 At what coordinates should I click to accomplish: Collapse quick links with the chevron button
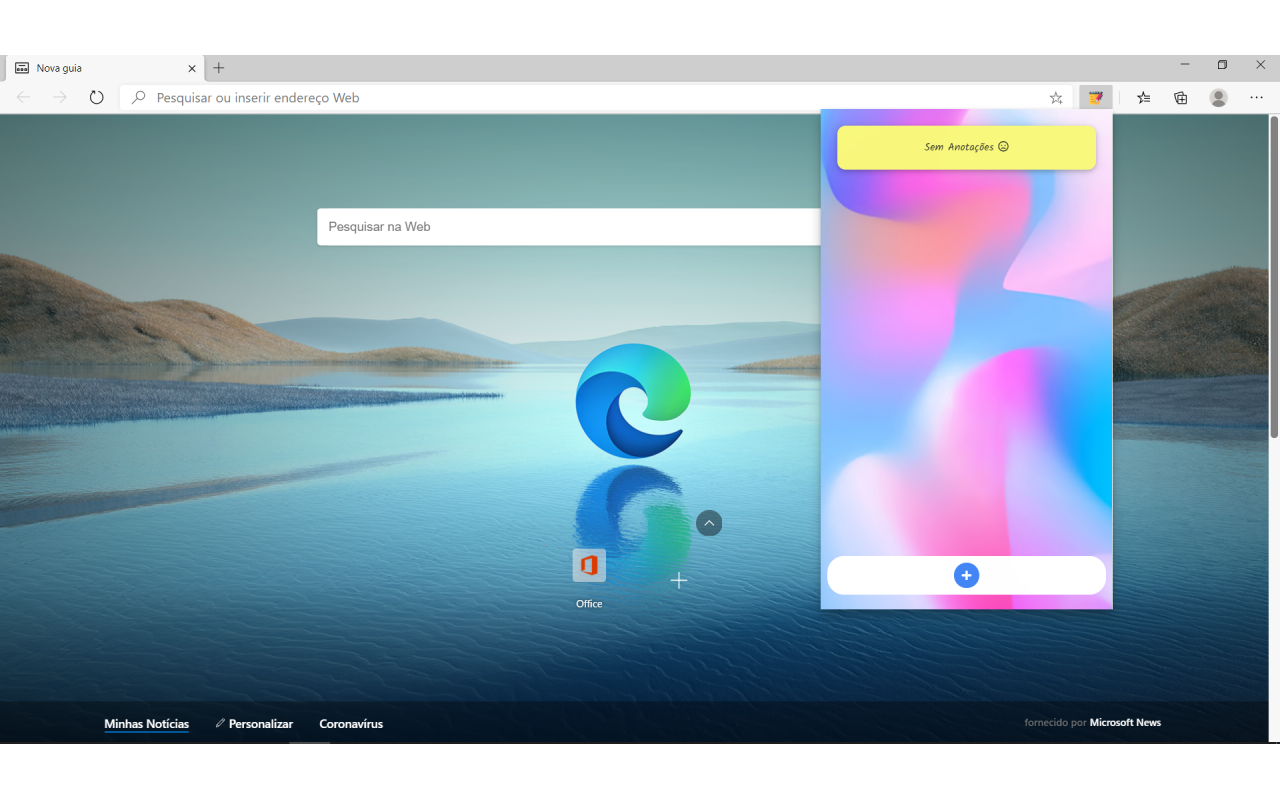709,523
